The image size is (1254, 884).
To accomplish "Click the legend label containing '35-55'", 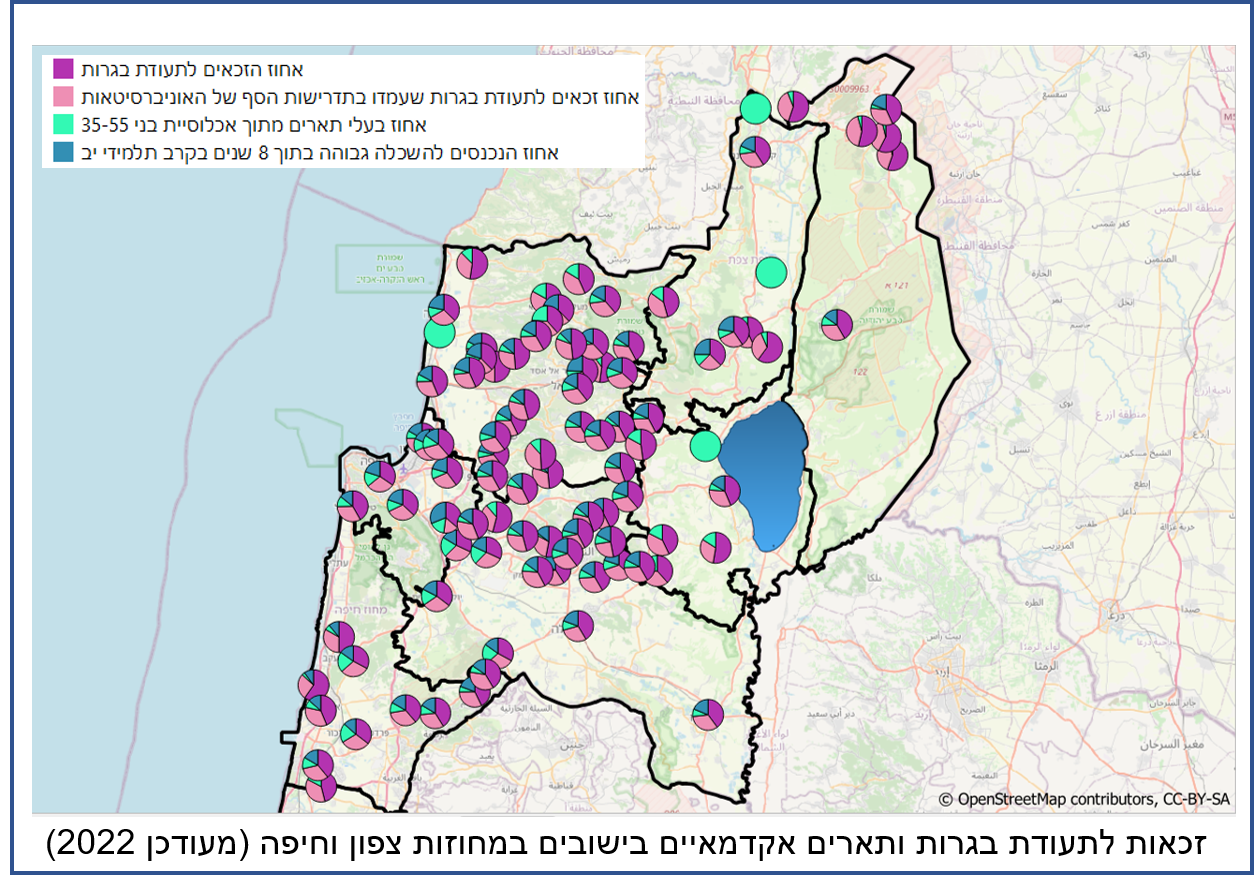I will click(254, 125).
